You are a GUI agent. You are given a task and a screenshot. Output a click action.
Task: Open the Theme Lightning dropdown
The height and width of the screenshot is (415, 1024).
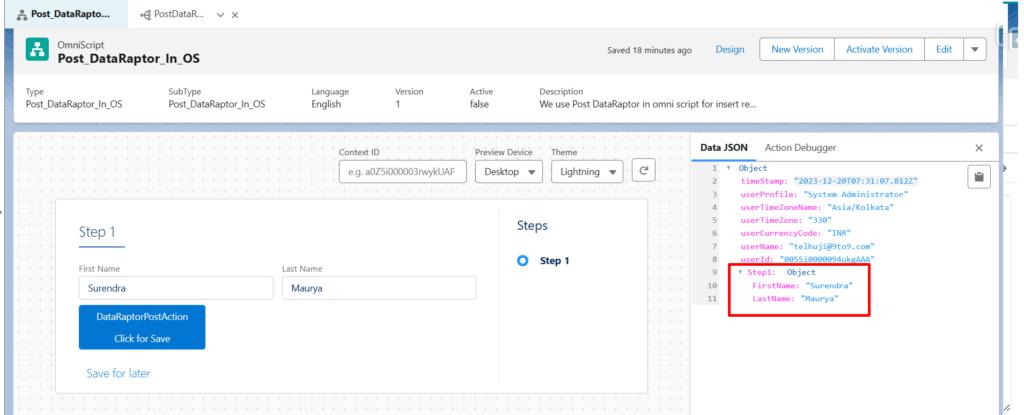[x=586, y=172]
